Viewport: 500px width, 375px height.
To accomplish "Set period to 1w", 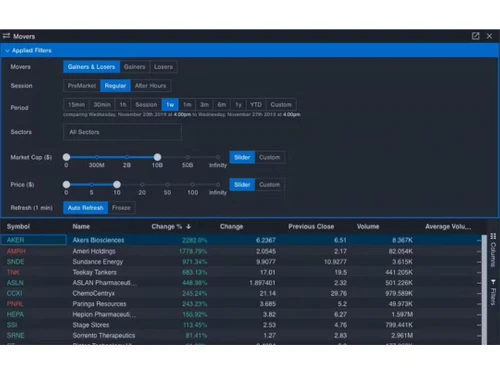I will pos(170,105).
